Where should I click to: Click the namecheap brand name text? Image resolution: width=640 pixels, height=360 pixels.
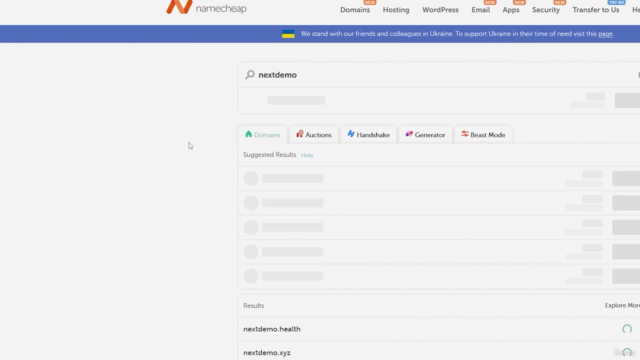pos(221,8)
